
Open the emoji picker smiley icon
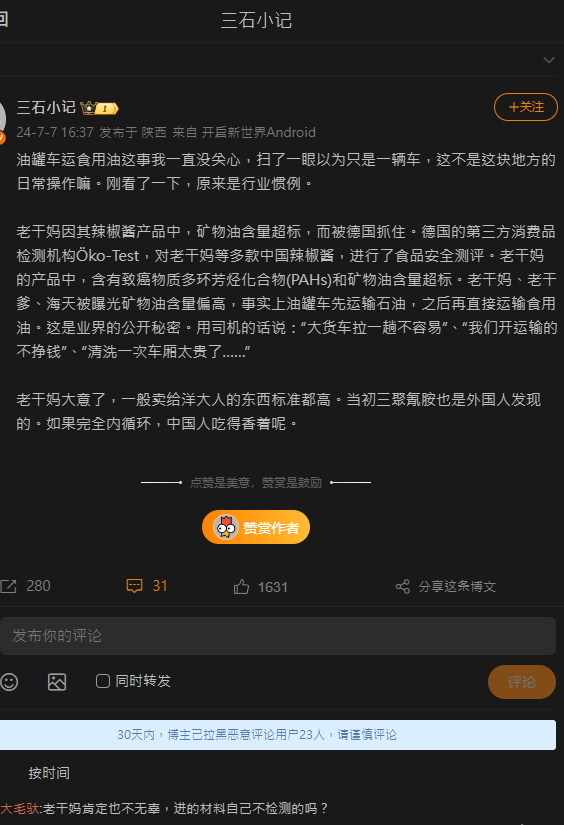pyautogui.click(x=9, y=682)
